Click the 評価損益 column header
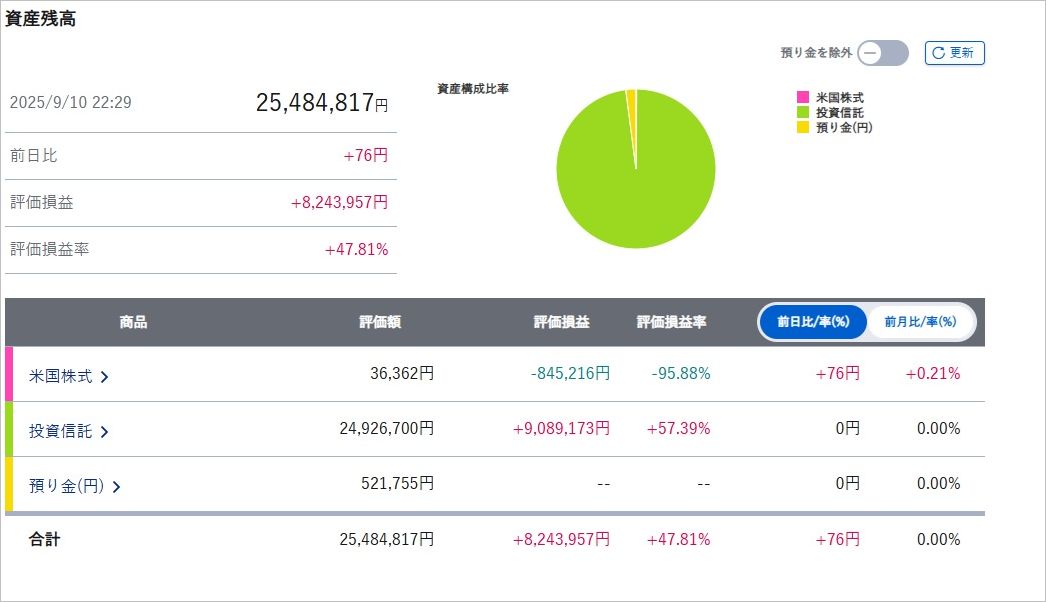This screenshot has height=602, width=1046. pyautogui.click(x=561, y=322)
